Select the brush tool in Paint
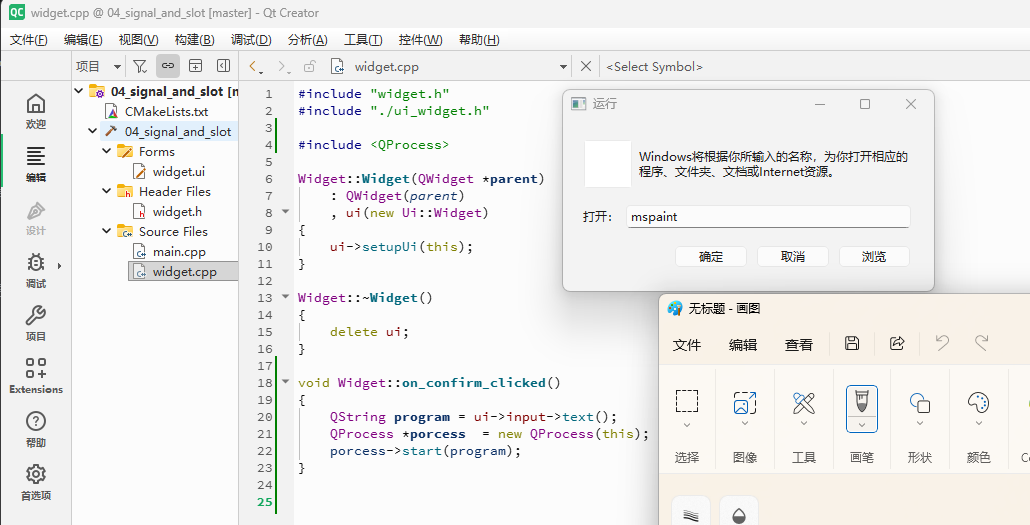 click(x=862, y=401)
